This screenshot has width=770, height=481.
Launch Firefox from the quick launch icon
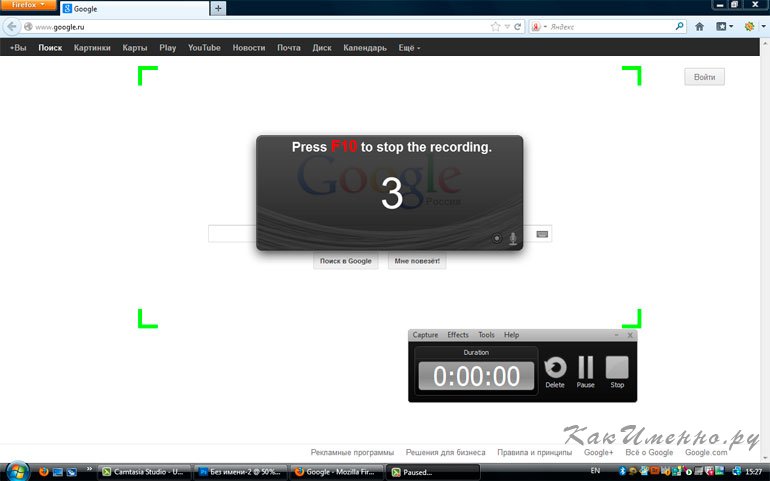(x=43, y=472)
